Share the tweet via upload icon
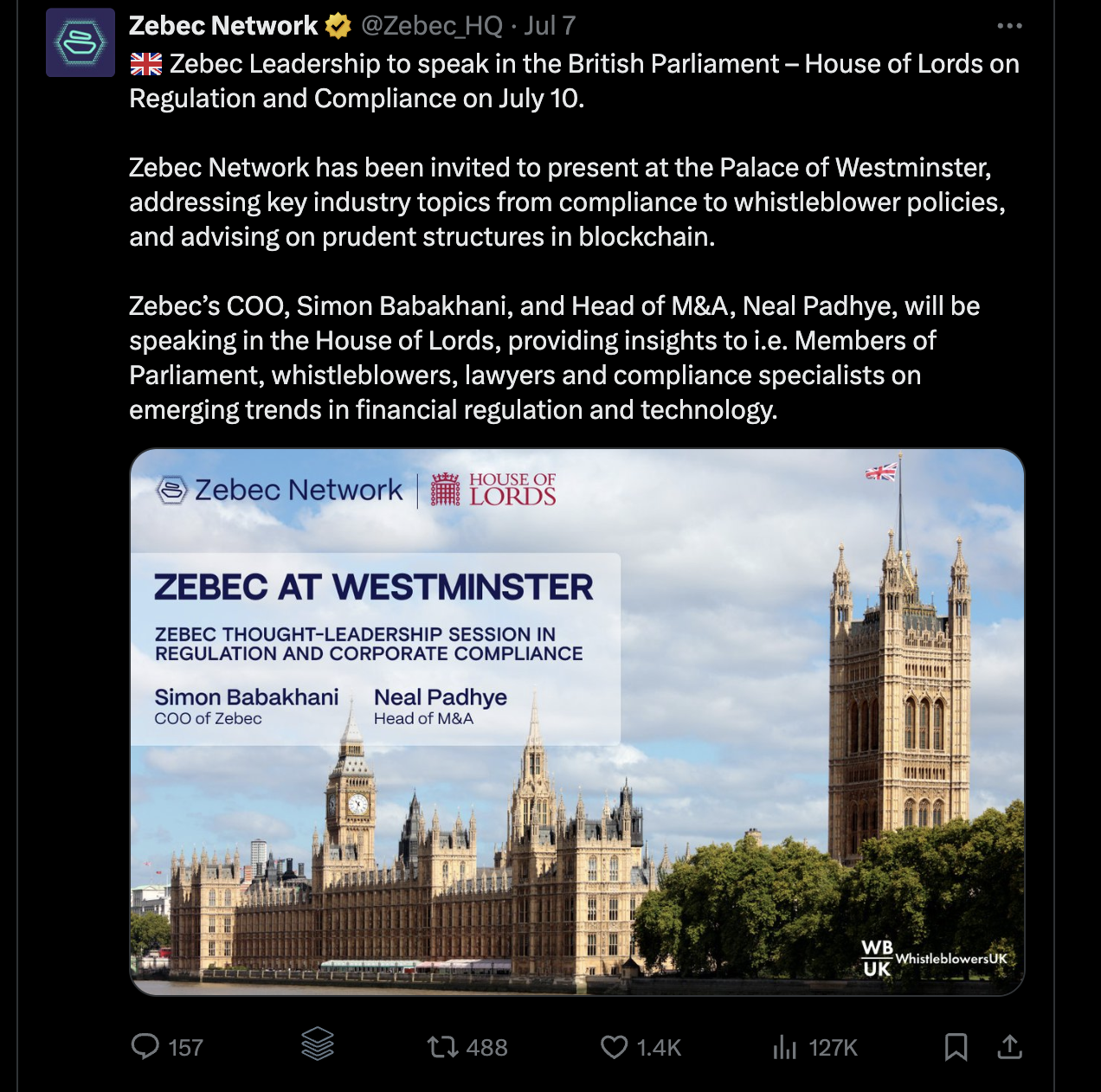This screenshot has height=1092, width=1101. click(x=1009, y=1047)
